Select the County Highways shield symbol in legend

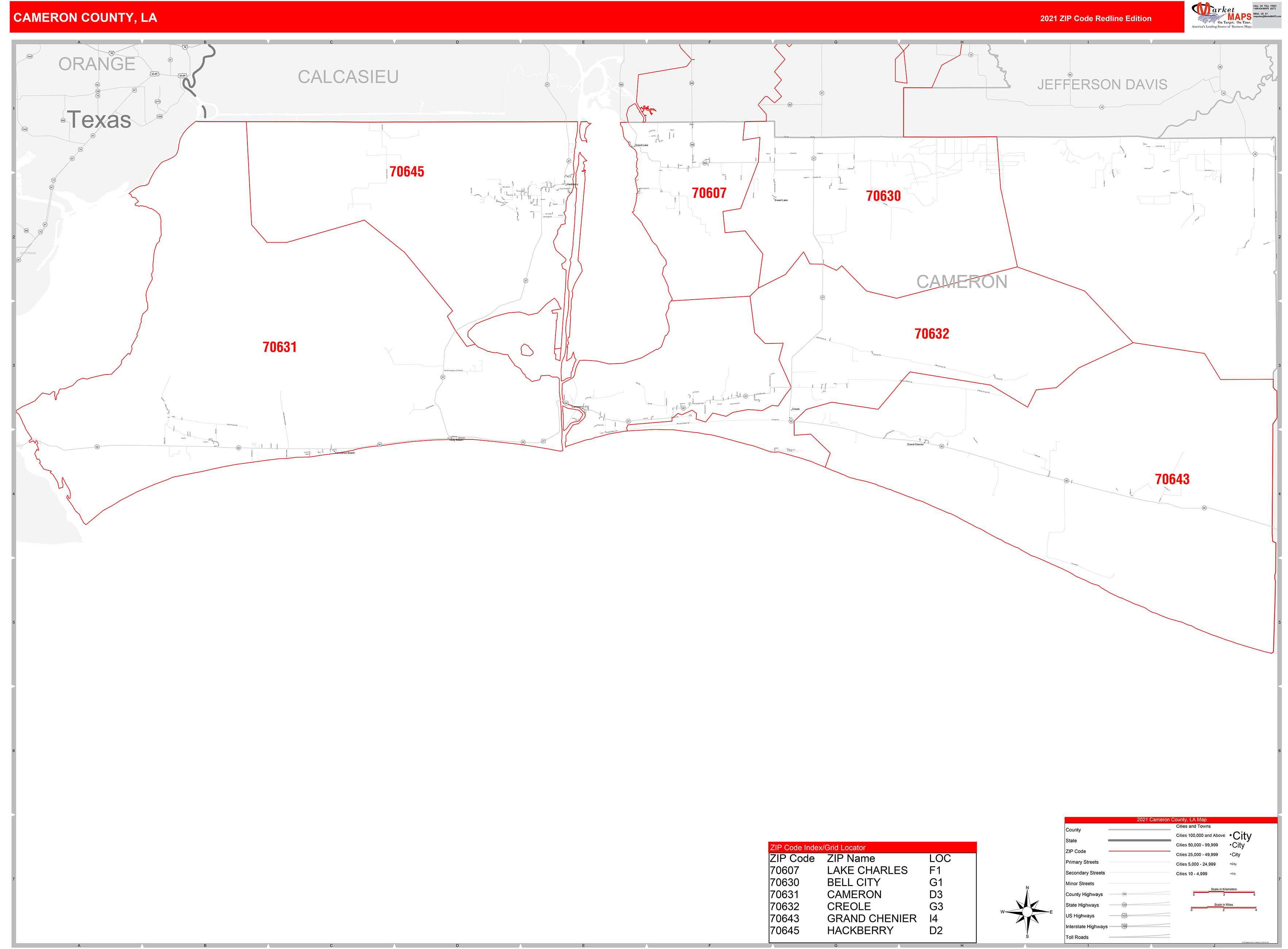(1125, 894)
